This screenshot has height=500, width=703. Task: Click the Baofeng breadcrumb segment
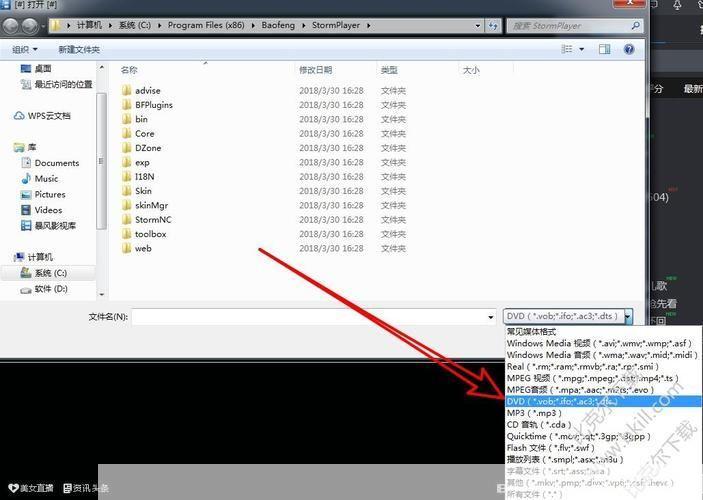(278, 26)
